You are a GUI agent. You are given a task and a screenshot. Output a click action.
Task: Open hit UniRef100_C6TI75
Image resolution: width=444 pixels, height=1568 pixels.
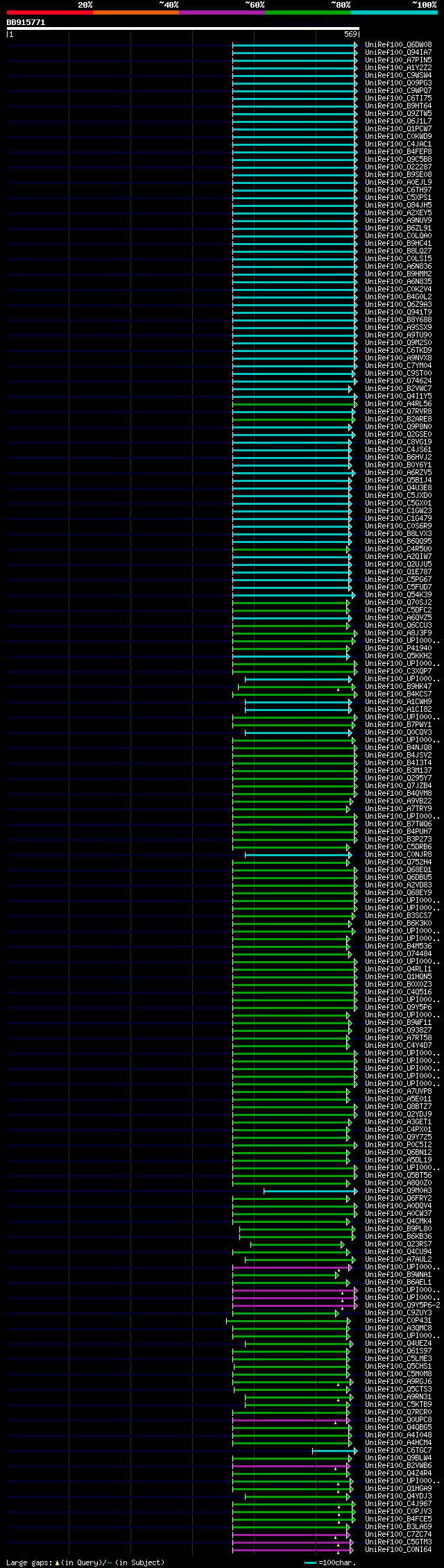click(x=398, y=98)
